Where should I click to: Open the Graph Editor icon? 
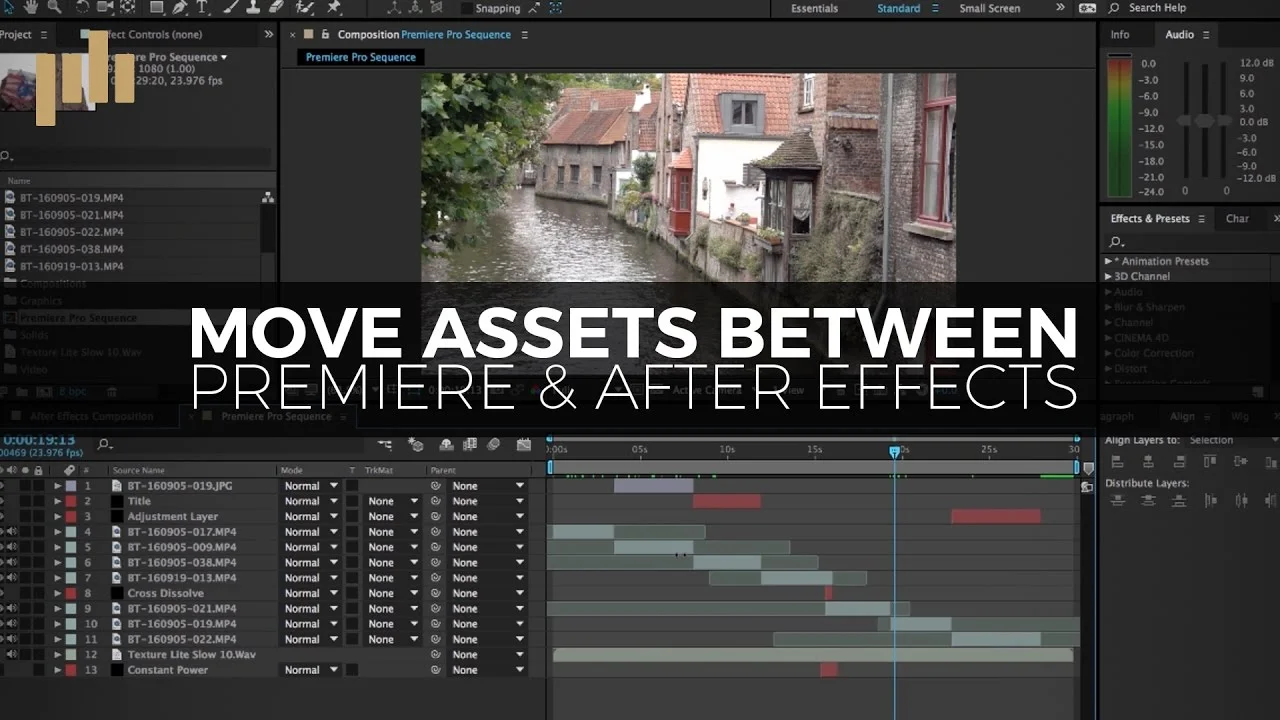point(522,444)
